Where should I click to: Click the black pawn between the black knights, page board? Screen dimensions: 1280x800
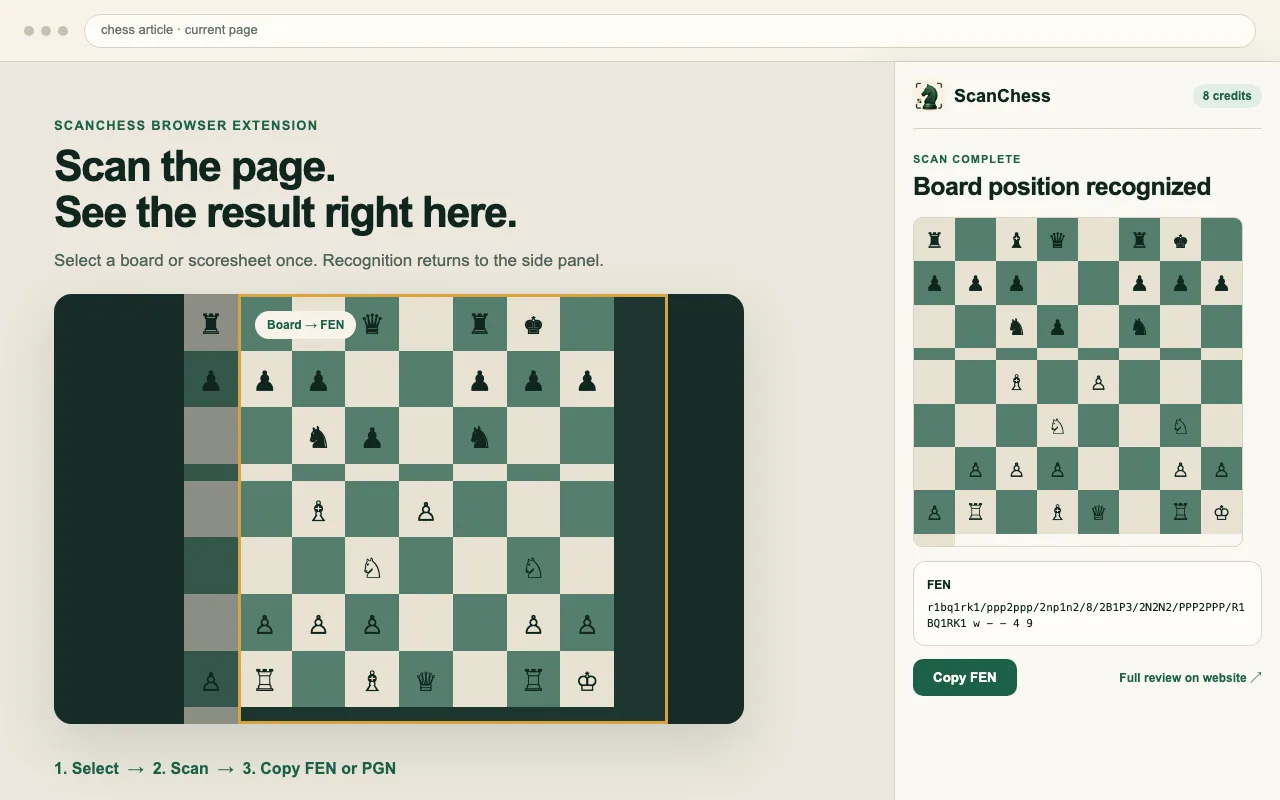372,437
